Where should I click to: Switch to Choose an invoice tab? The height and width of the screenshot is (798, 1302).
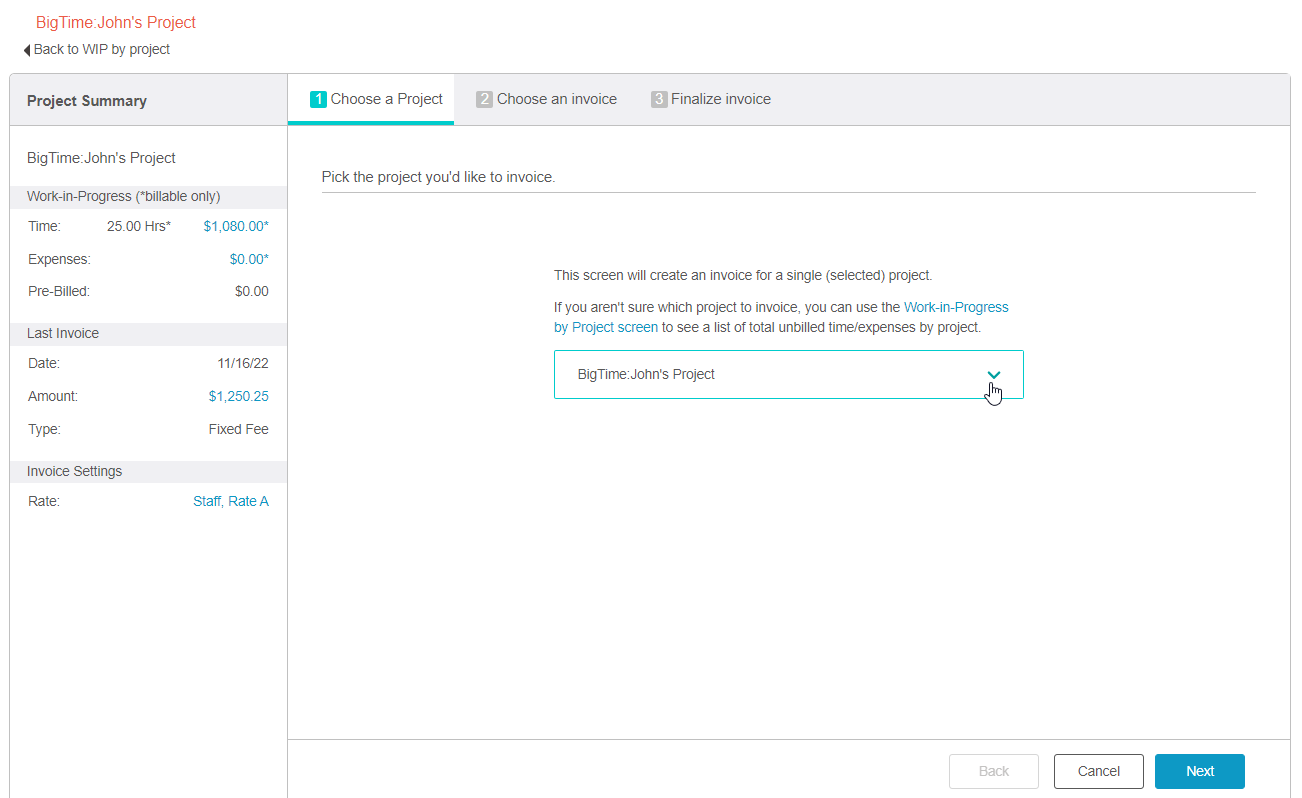point(546,99)
